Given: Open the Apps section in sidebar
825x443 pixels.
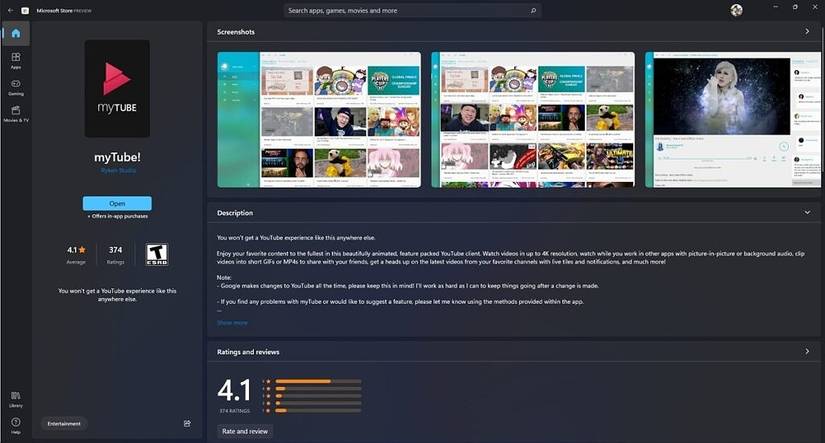Looking at the screenshot, I should click(16, 60).
